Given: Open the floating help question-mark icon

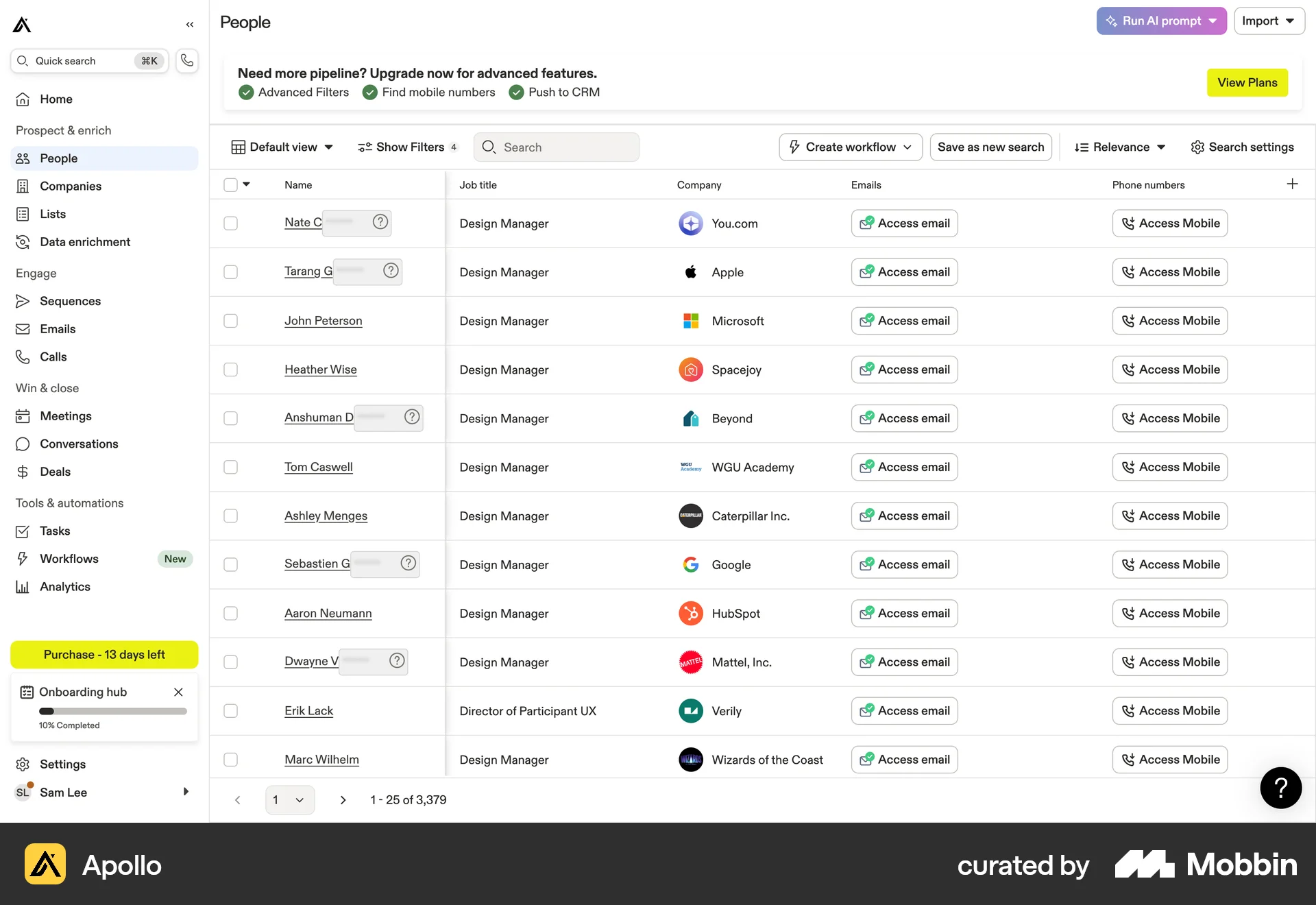Looking at the screenshot, I should coord(1280,788).
